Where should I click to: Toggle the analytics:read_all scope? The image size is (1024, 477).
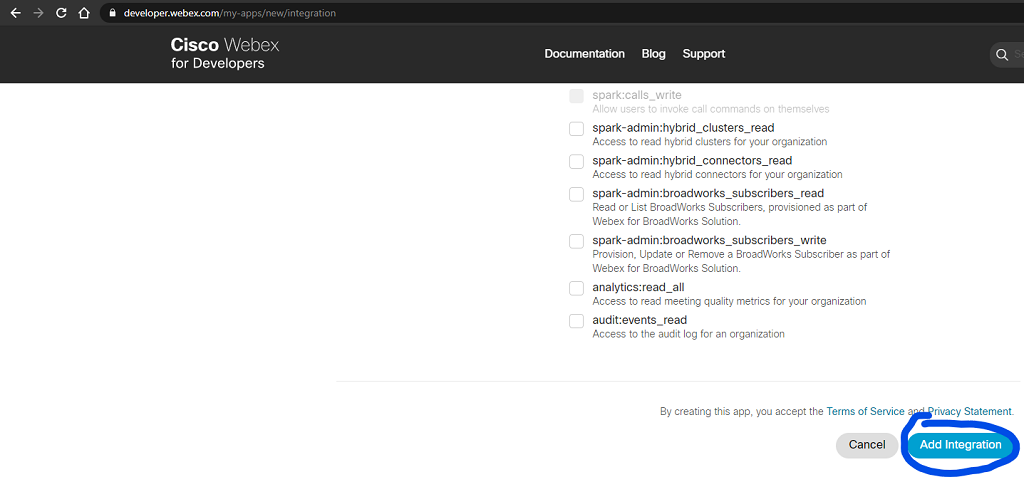[576, 288]
